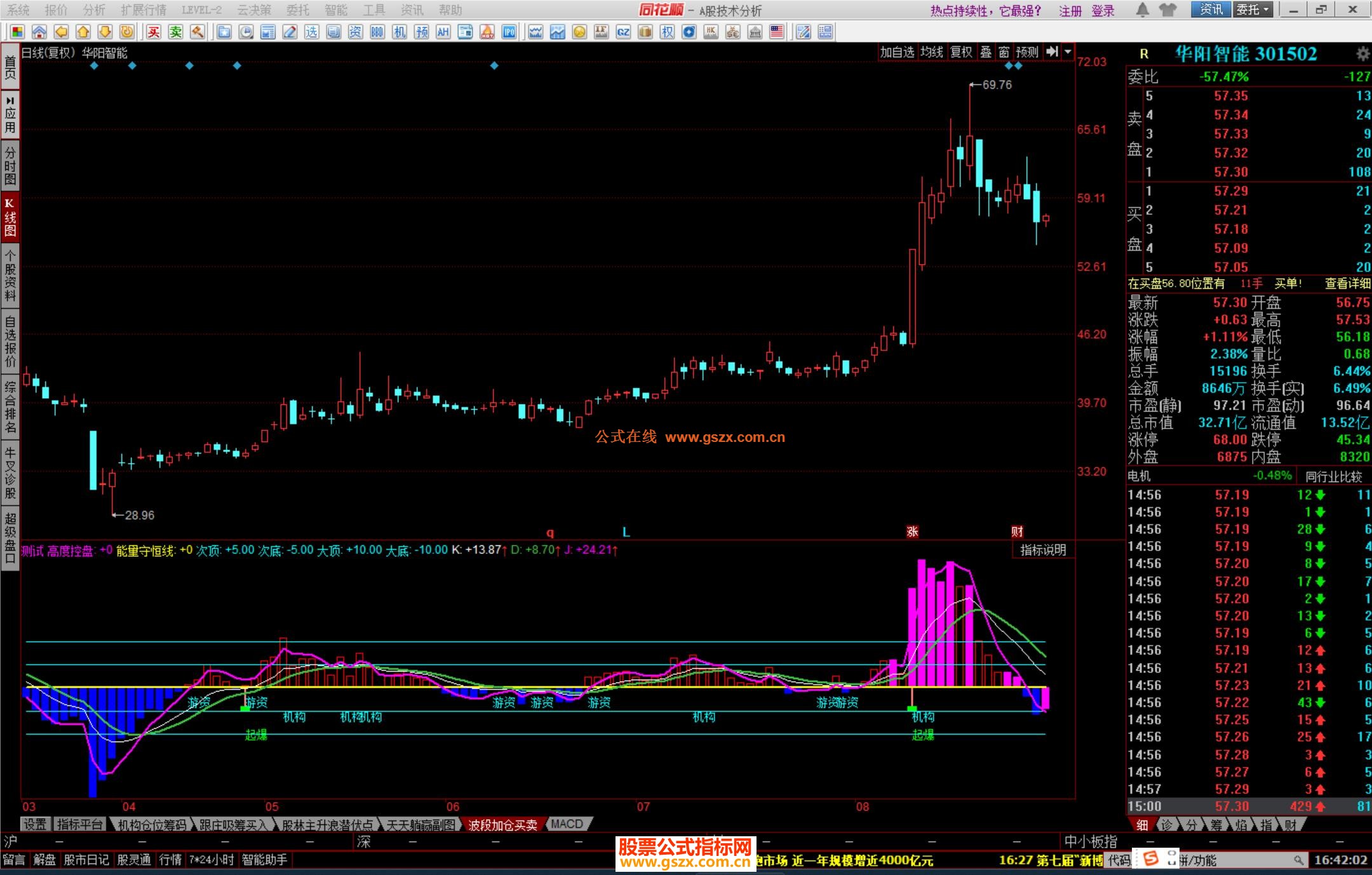Click the 指标说明 button
The width and height of the screenshot is (1372, 875).
point(1042,550)
